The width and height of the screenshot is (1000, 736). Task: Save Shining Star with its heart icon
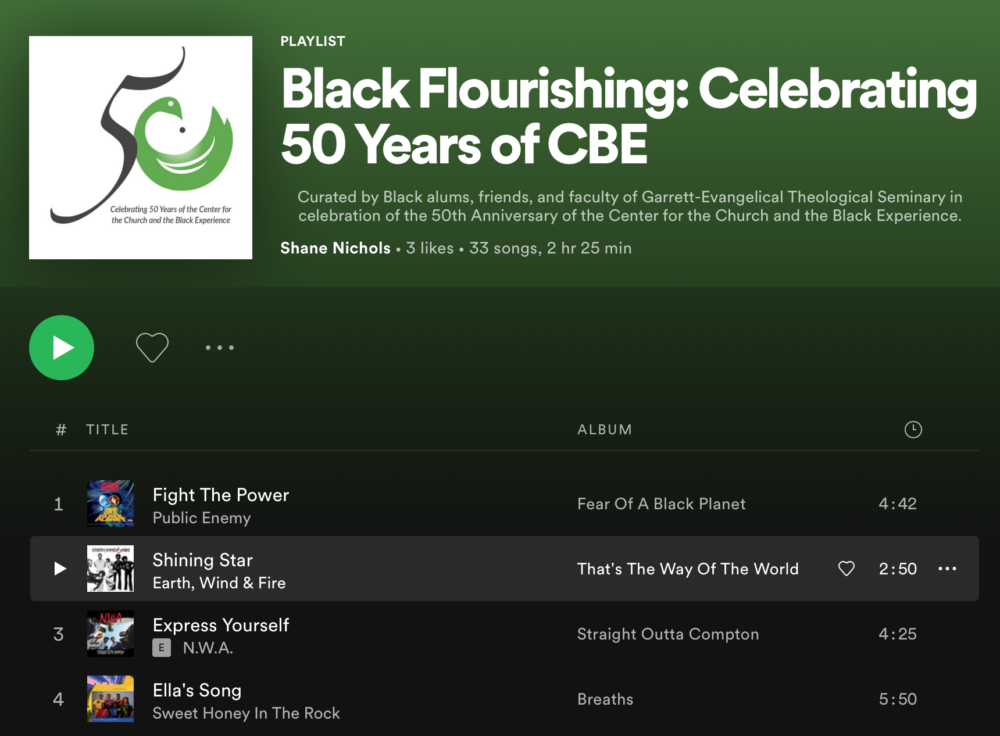(846, 568)
